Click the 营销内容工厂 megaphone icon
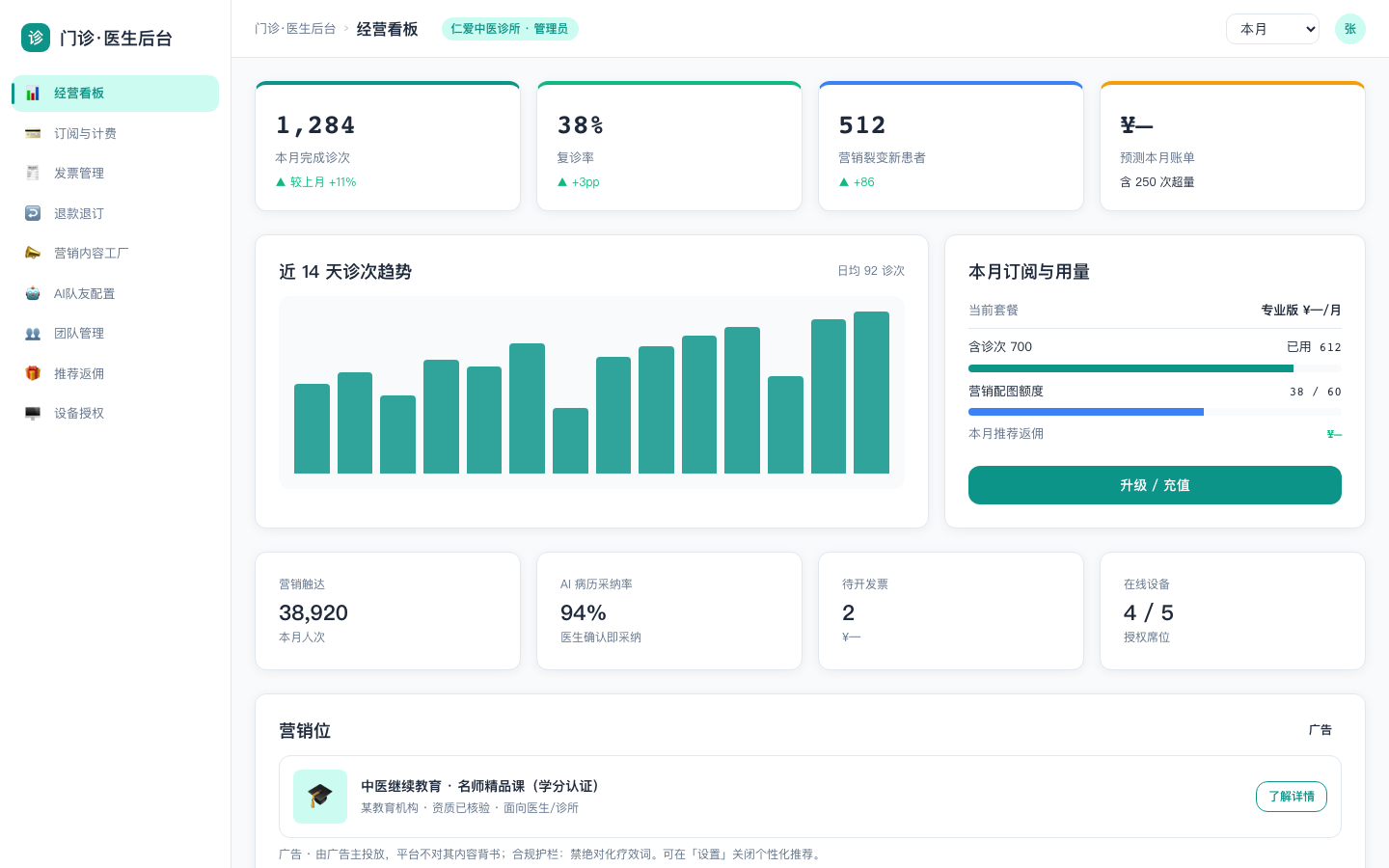Screen dimensions: 1389x868 coord(33,253)
